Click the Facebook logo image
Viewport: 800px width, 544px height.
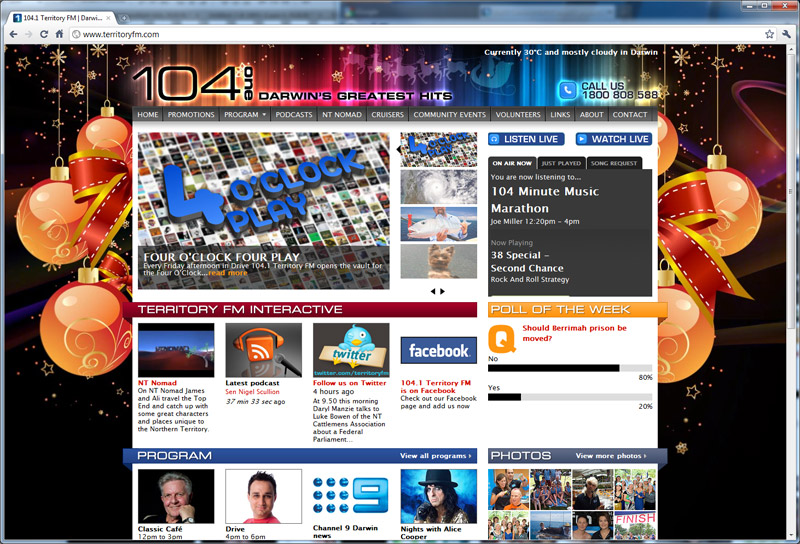click(438, 351)
